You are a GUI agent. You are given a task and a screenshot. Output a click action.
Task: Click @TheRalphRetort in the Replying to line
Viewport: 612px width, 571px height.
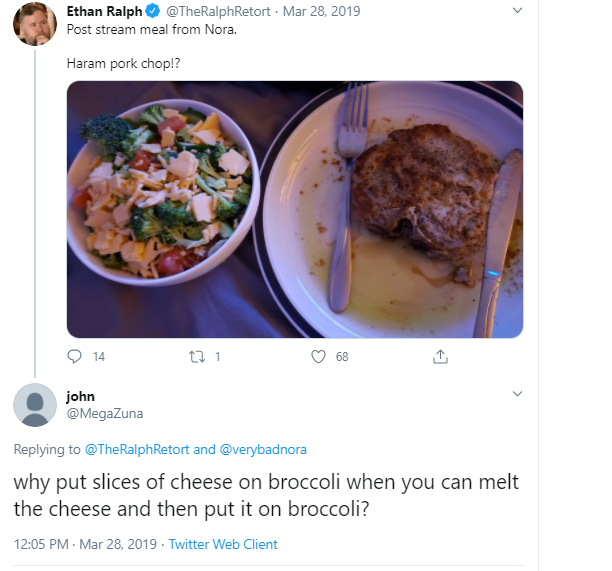tap(137, 449)
